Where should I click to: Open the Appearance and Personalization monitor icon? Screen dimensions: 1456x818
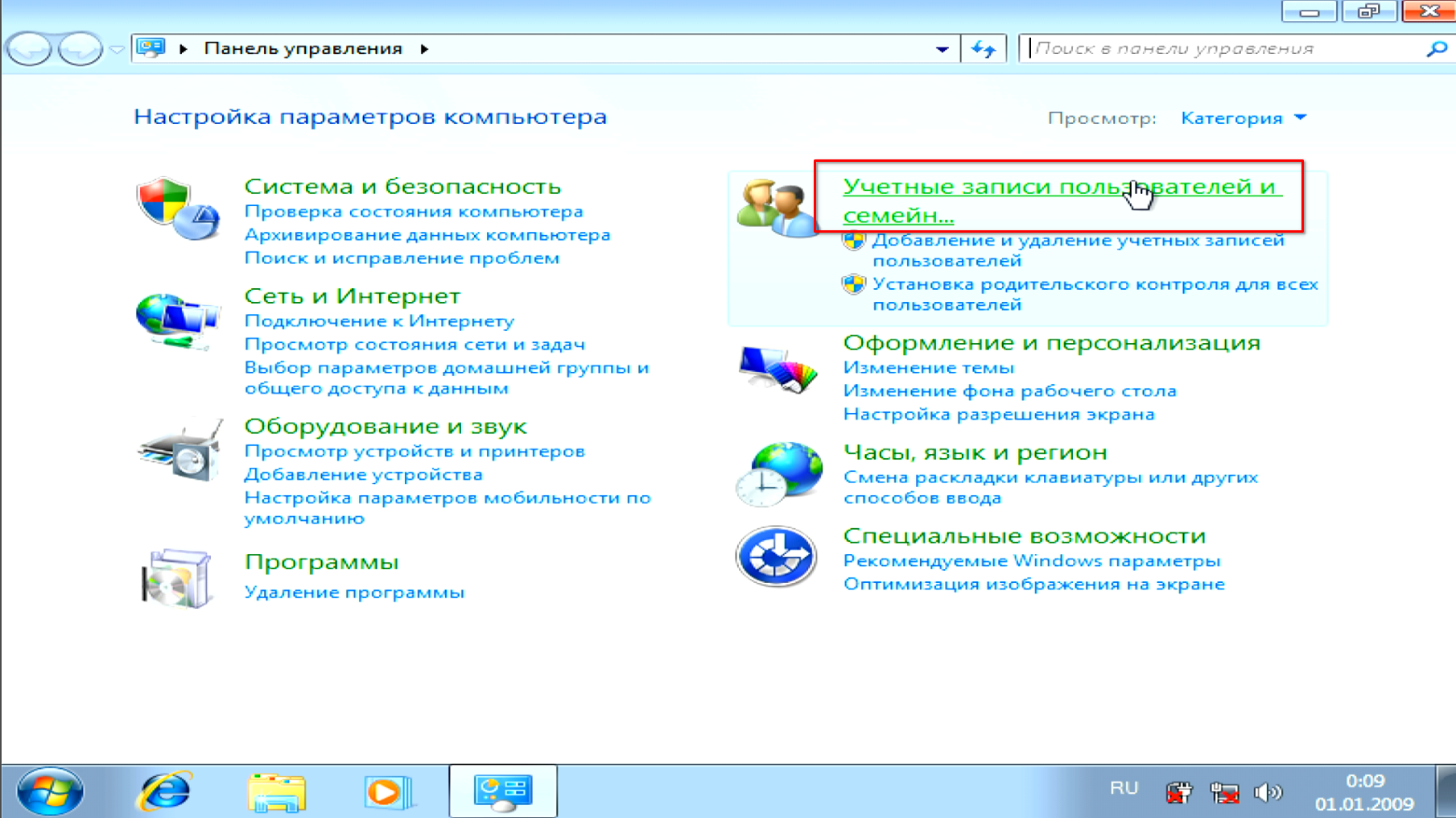click(x=777, y=369)
